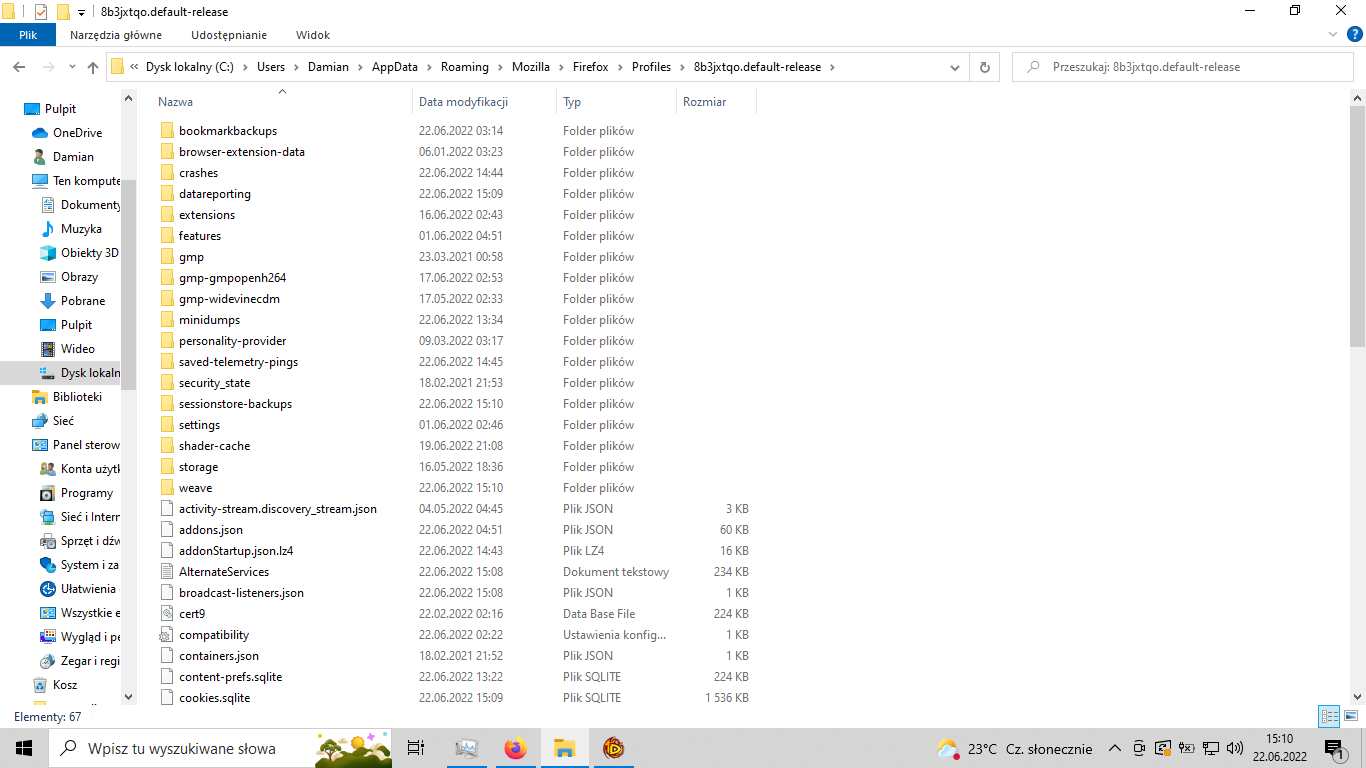This screenshot has height=768, width=1366.
Task: Refresh the current folder view
Action: click(x=985, y=67)
